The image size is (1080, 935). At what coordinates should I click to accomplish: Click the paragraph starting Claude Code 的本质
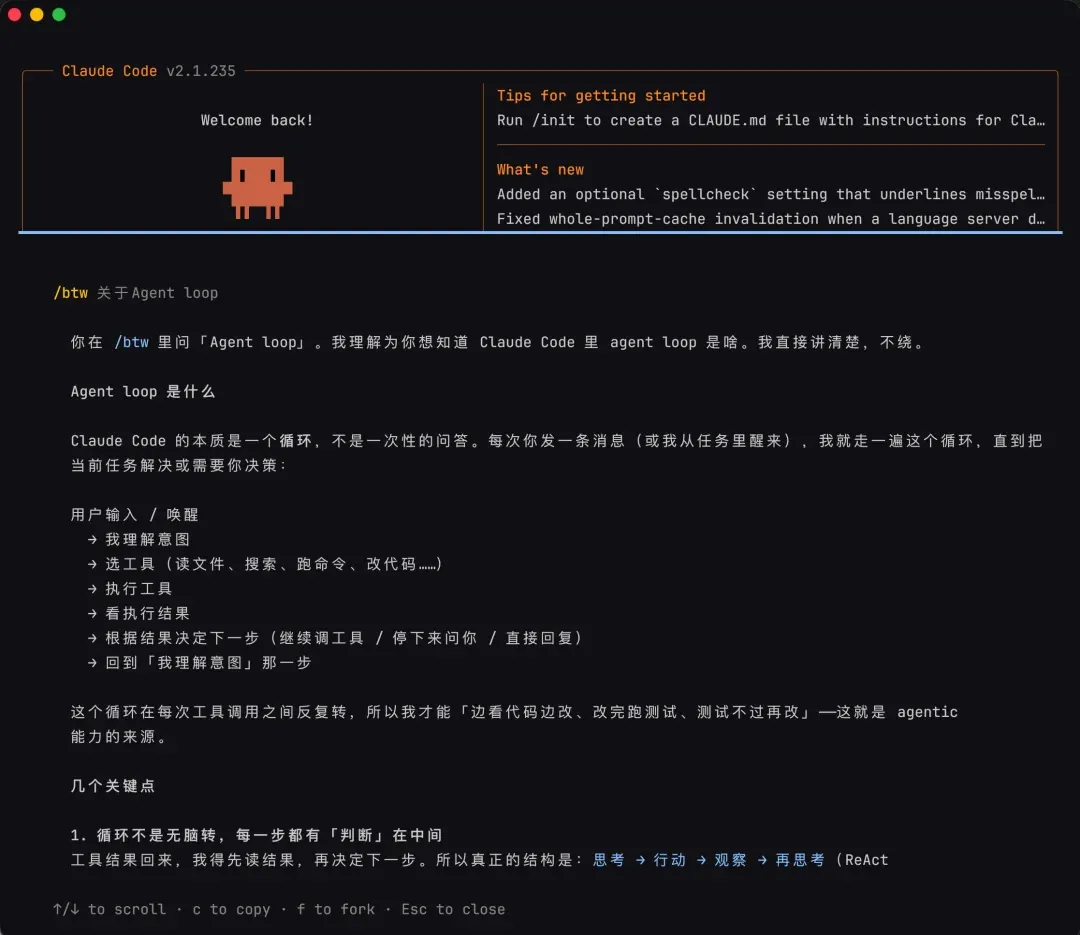557,453
